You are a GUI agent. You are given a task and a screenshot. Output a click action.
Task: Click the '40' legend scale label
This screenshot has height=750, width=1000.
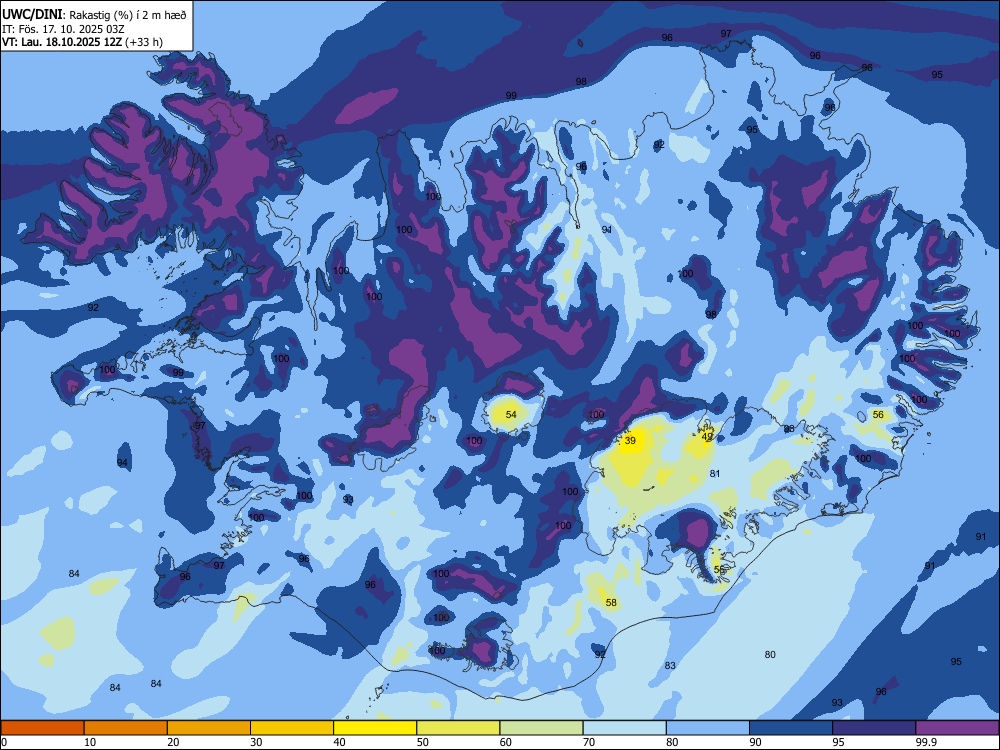click(339, 742)
